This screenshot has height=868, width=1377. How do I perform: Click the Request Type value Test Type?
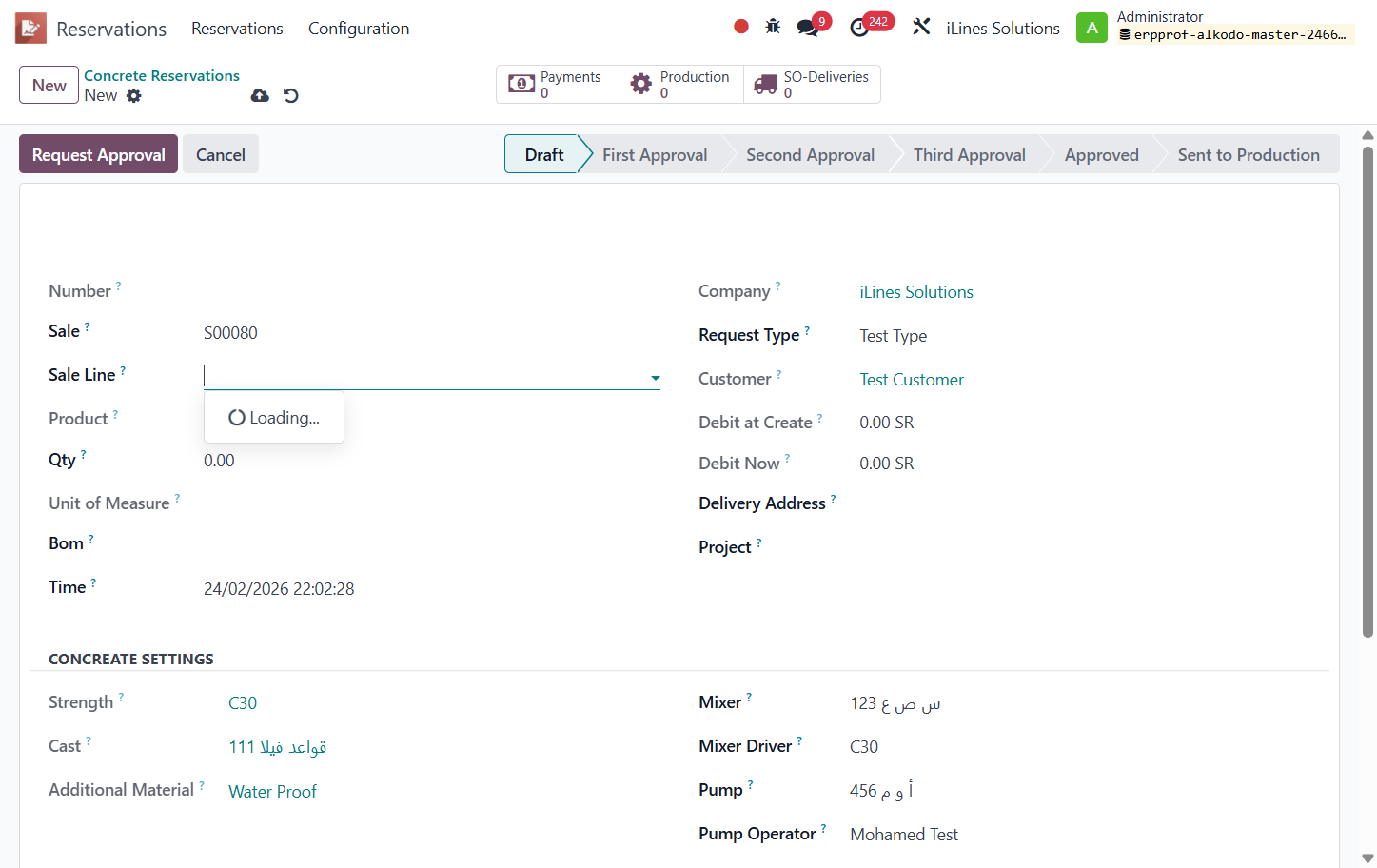[x=893, y=336]
